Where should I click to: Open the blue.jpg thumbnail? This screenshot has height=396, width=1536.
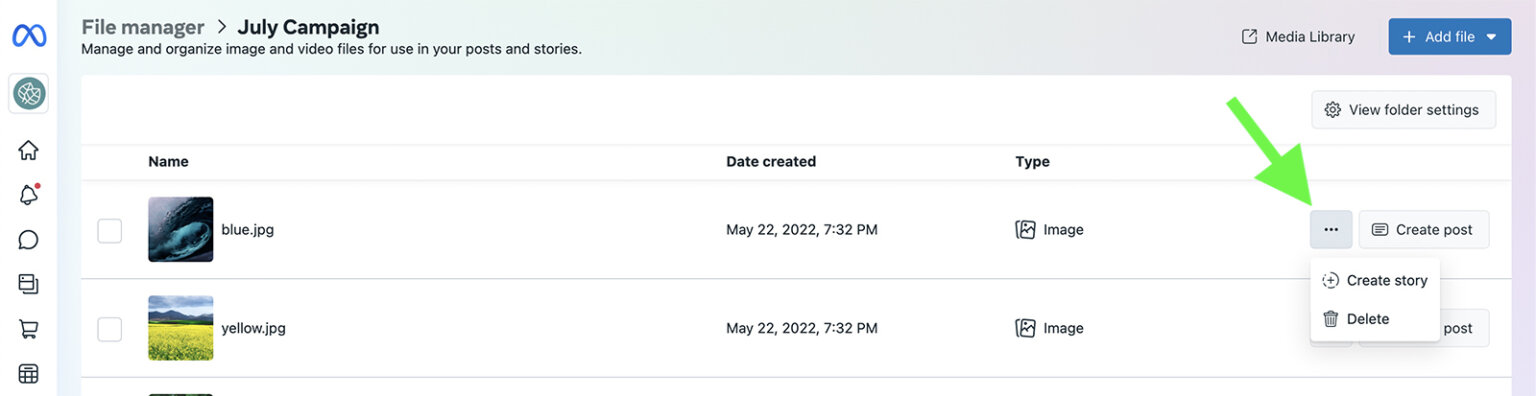181,229
